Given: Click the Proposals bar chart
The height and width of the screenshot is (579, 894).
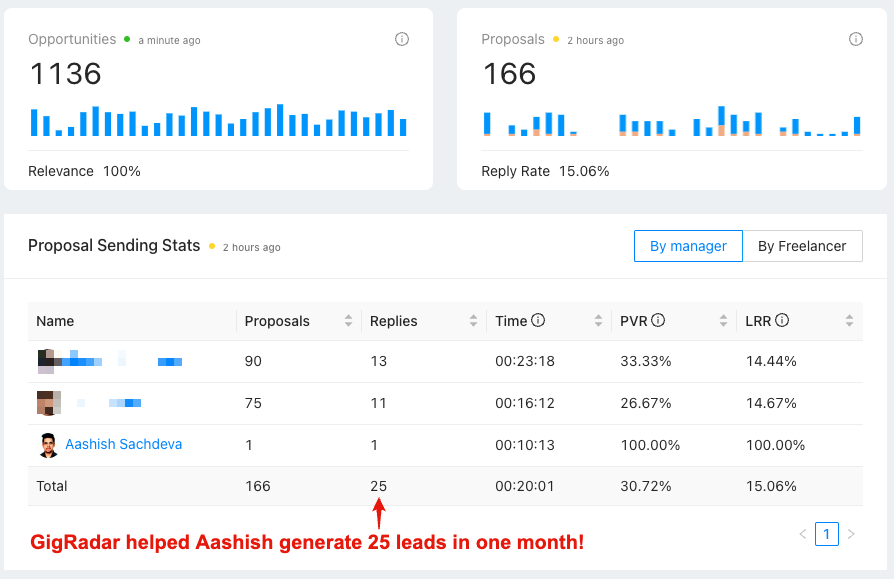Looking at the screenshot, I should coord(672,121).
